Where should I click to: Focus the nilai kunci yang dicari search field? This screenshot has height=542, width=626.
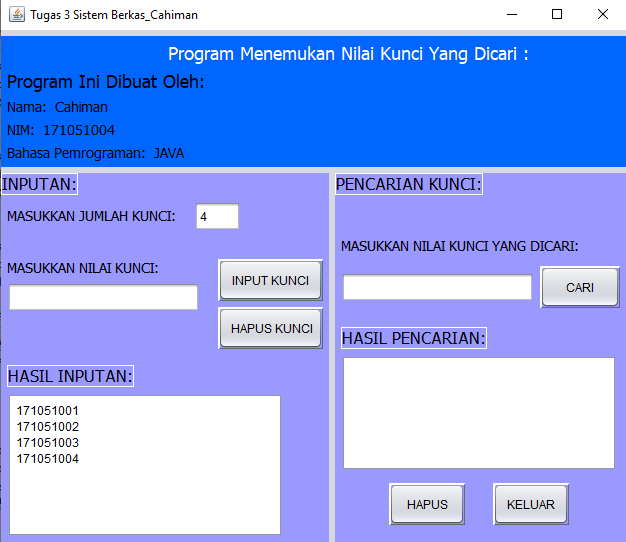pyautogui.click(x=438, y=287)
